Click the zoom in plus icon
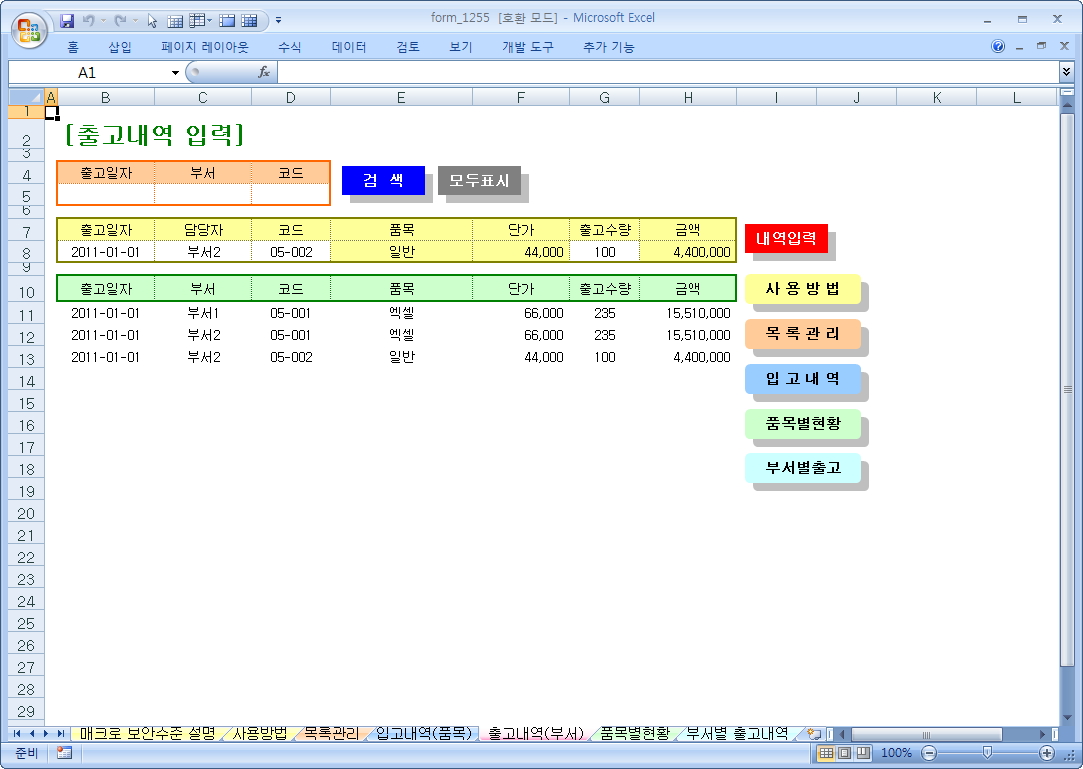 click(x=1047, y=752)
